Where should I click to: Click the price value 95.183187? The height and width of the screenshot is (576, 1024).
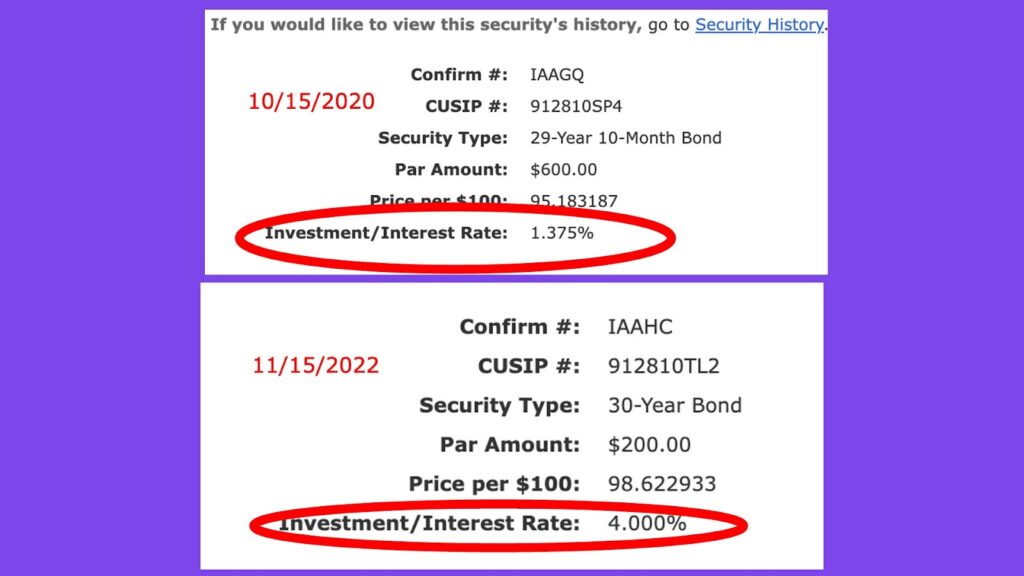pos(574,201)
